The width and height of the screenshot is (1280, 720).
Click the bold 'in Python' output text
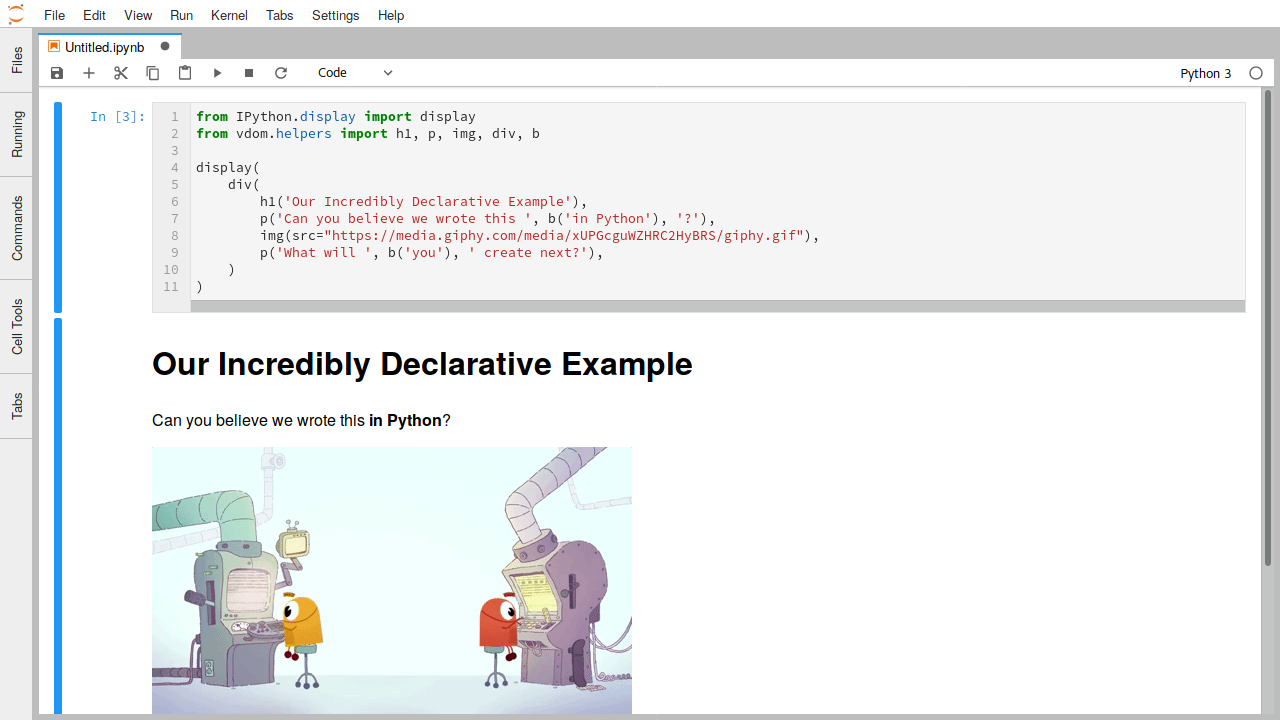pos(405,420)
